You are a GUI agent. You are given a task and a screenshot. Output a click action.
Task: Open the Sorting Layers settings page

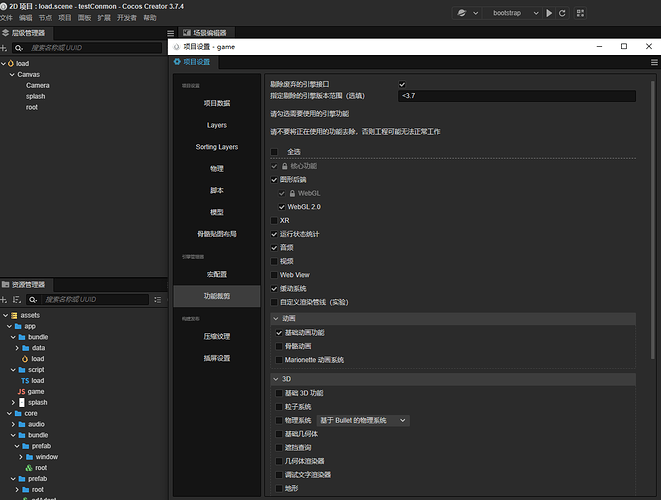217,147
